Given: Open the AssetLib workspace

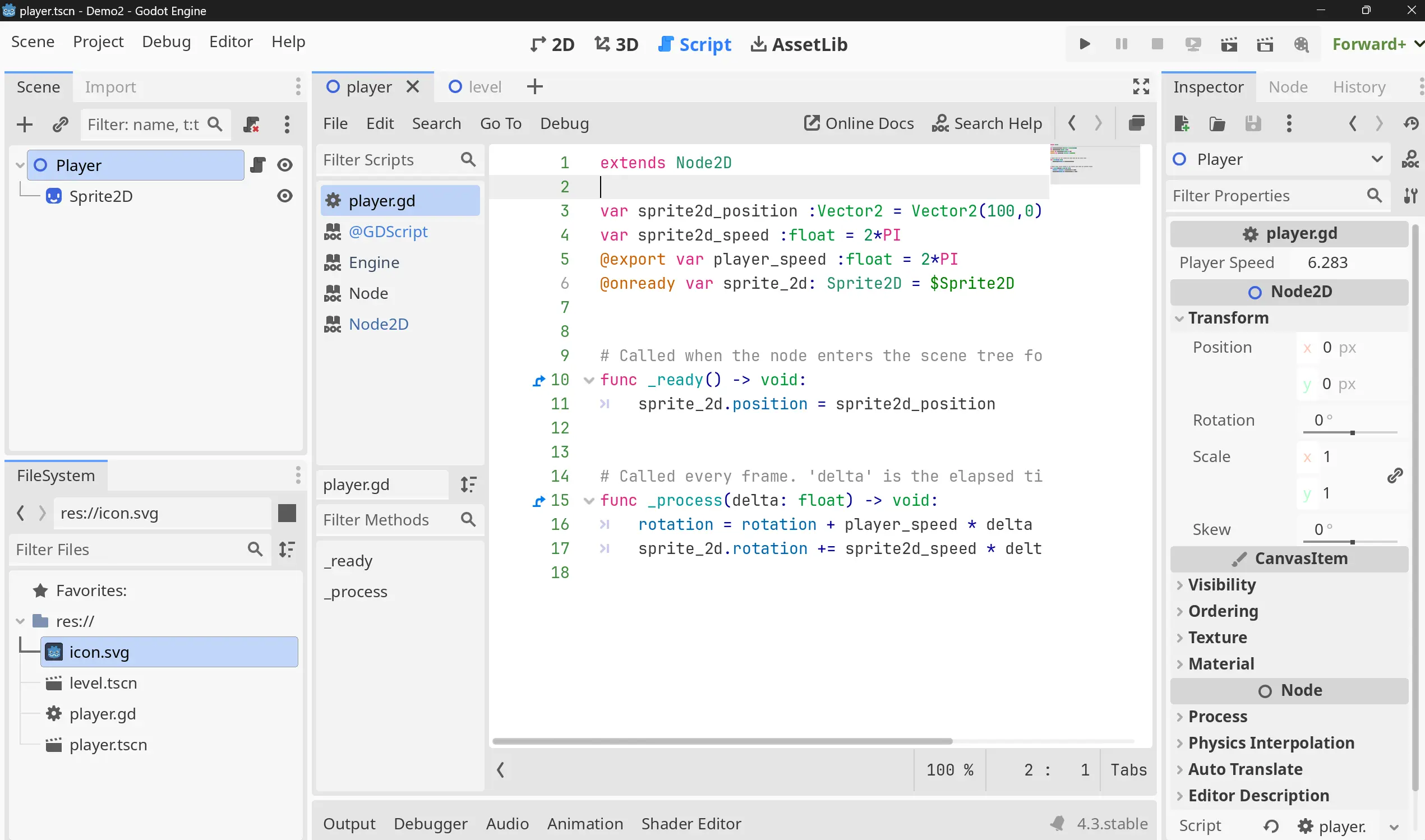Looking at the screenshot, I should pos(799,44).
